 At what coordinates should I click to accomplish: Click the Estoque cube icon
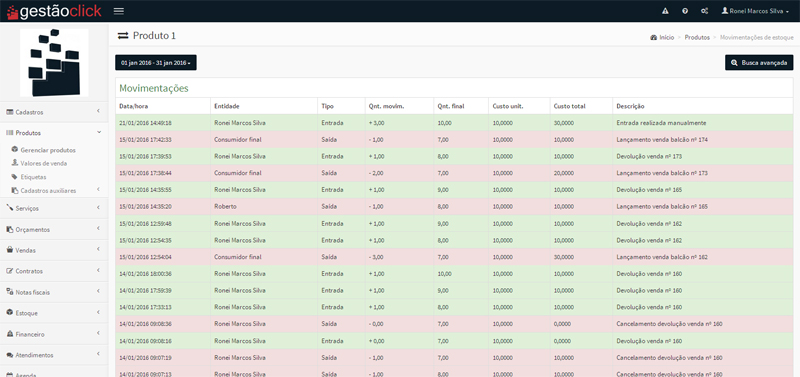pos(10,313)
